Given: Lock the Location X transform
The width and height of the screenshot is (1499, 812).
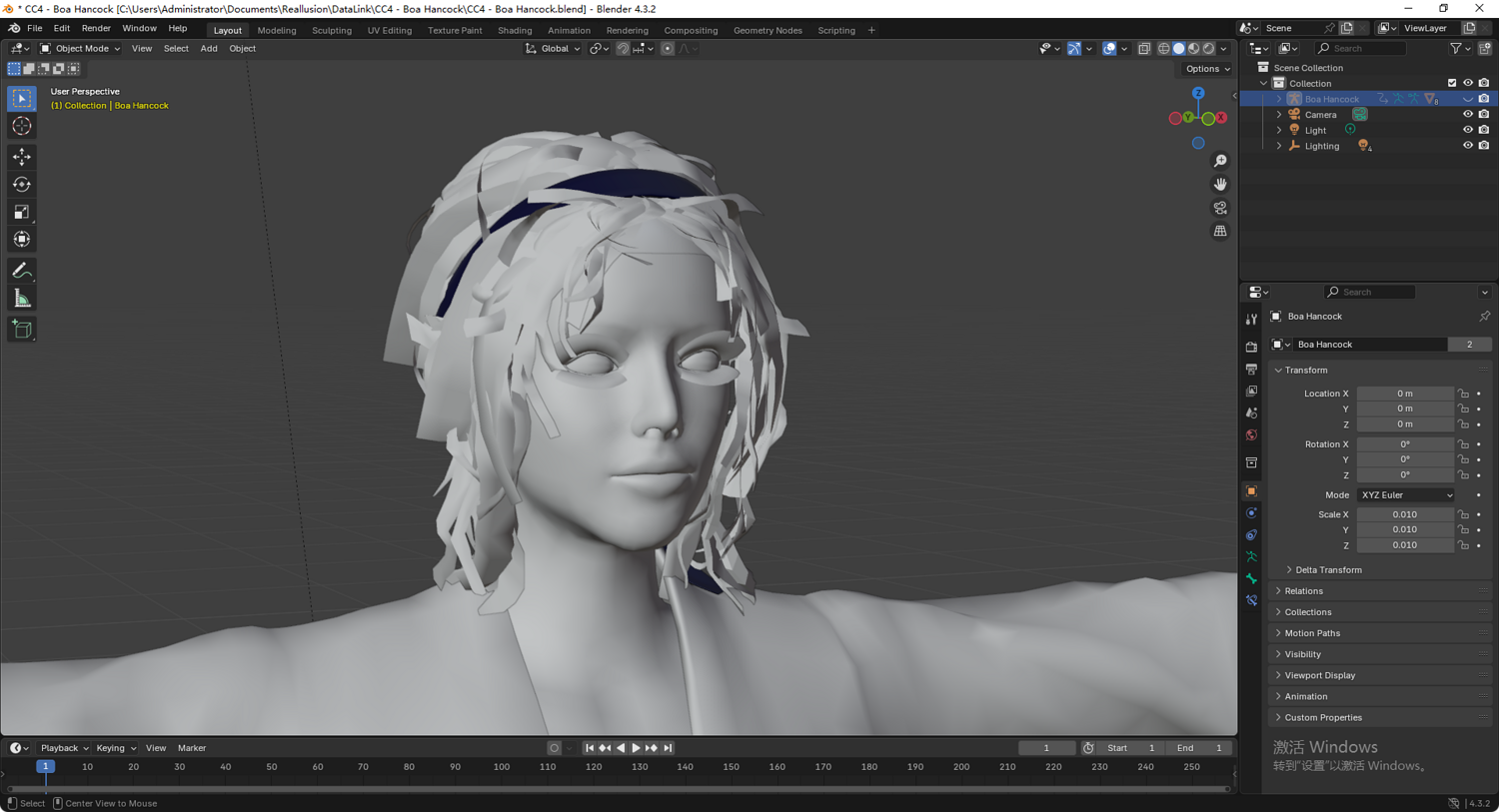Looking at the screenshot, I should [x=1463, y=394].
